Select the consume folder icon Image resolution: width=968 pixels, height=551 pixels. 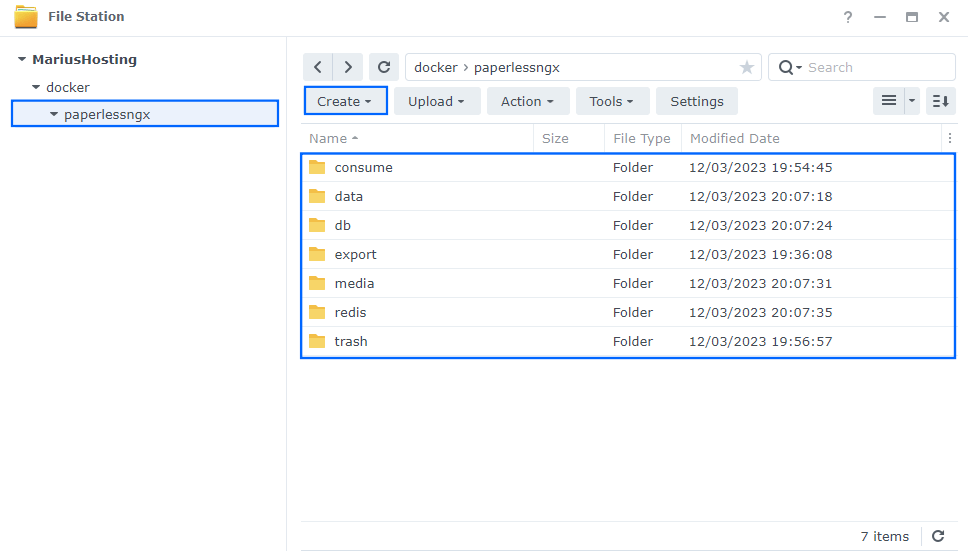(x=317, y=167)
